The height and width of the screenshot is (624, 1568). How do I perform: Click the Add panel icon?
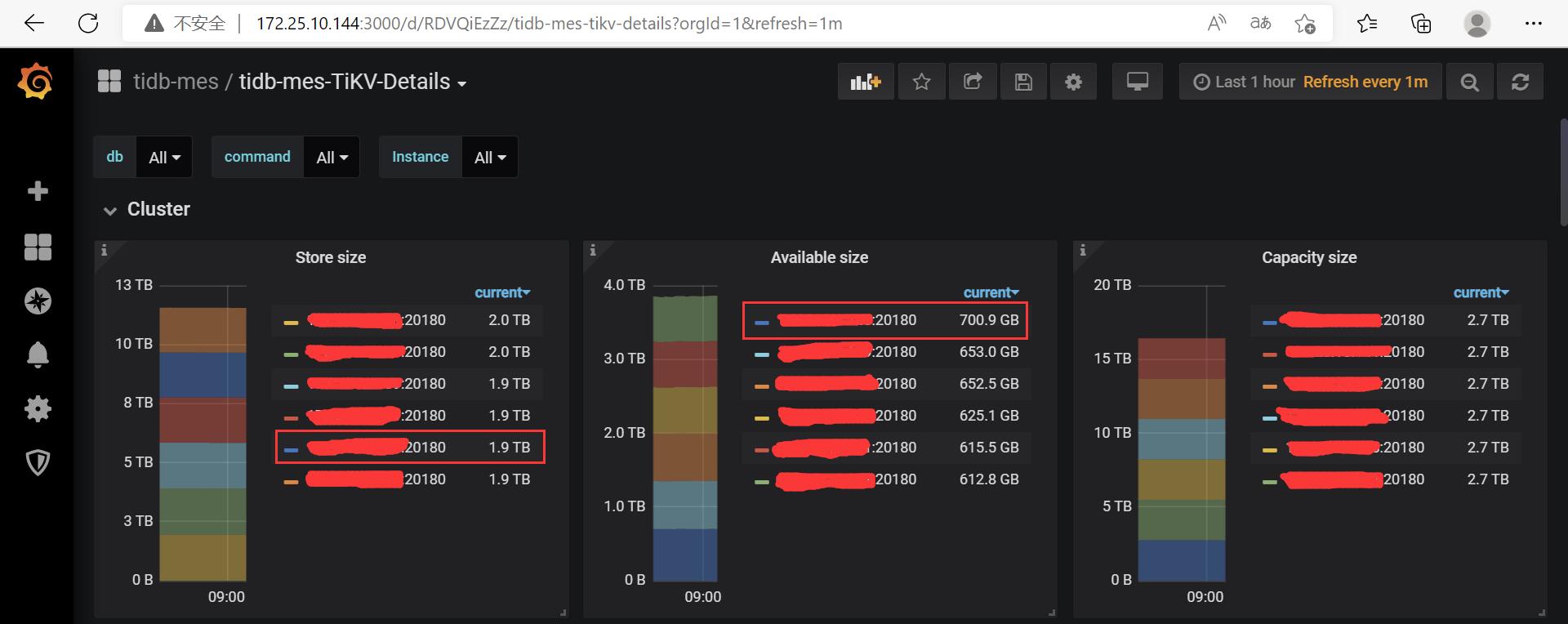click(866, 82)
